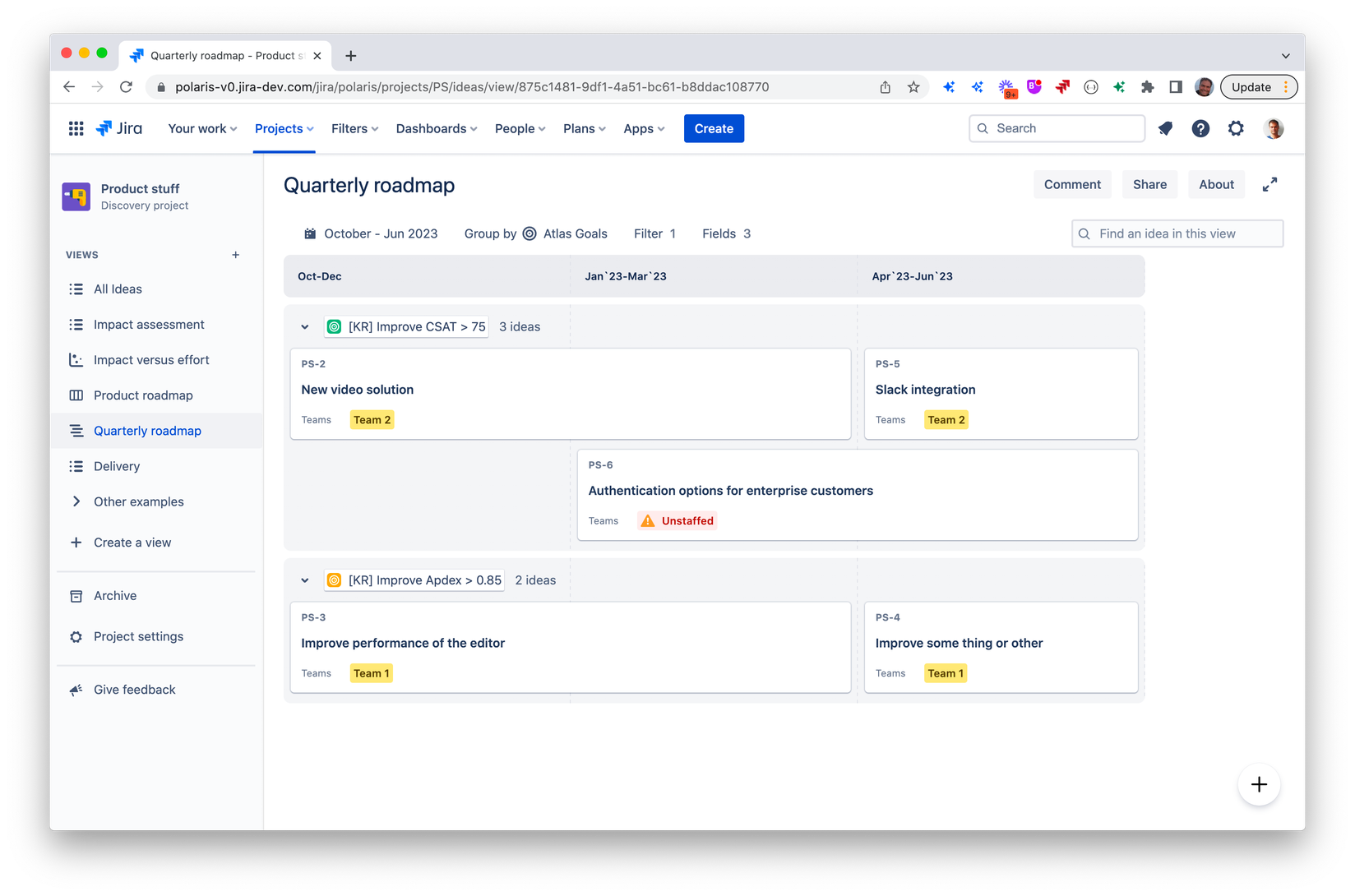Click the Find an idea search field

coord(1177,233)
